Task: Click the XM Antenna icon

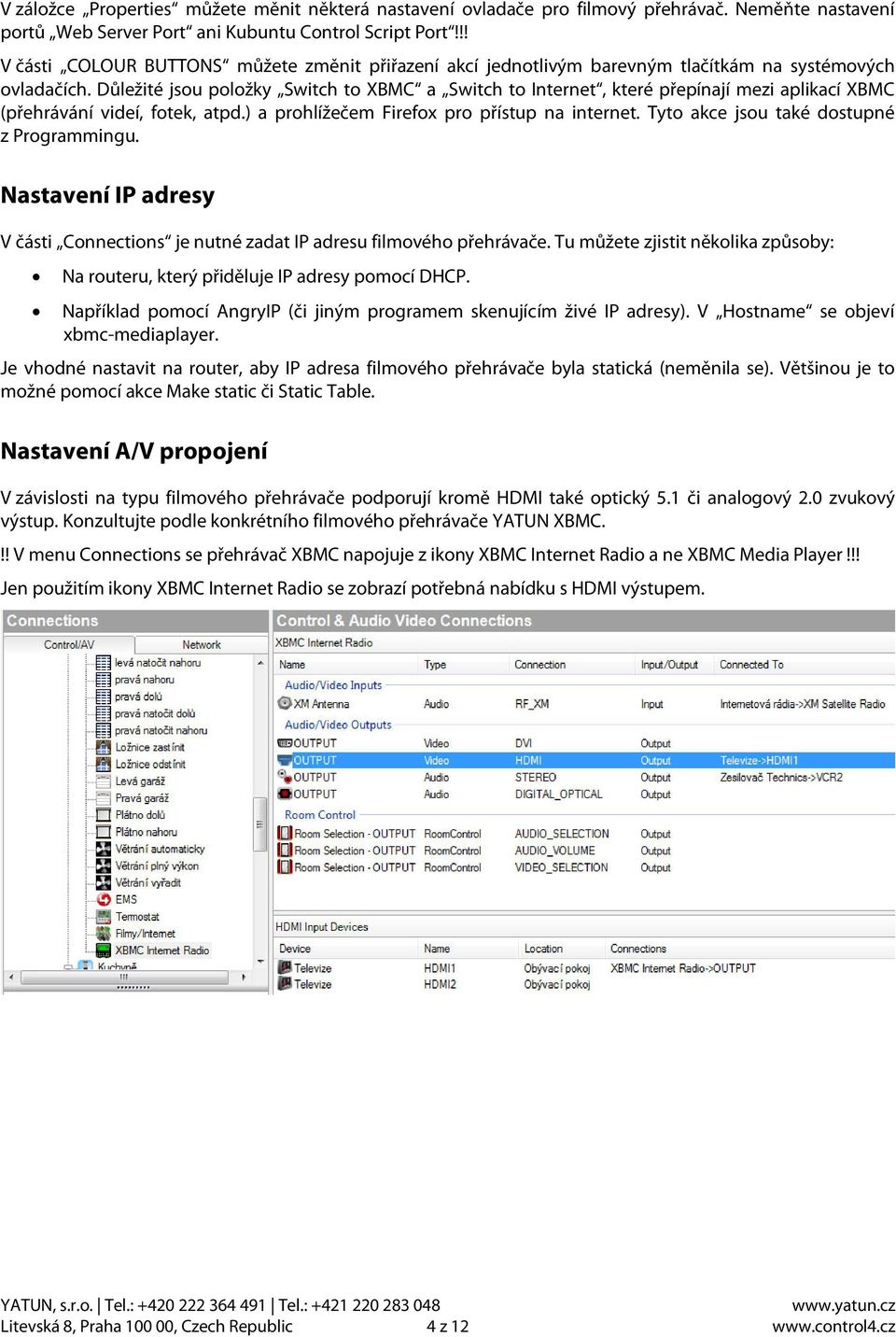Action: pos(285,704)
